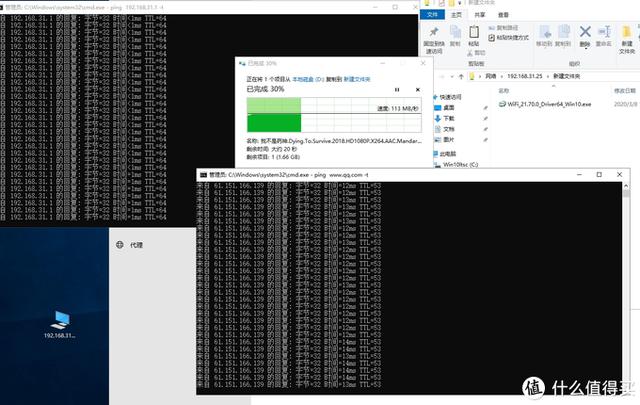Viewport: 640px width, 405px height.
Task: Click 新建文件夹 segment in address breadcrumb
Action: pos(566,76)
